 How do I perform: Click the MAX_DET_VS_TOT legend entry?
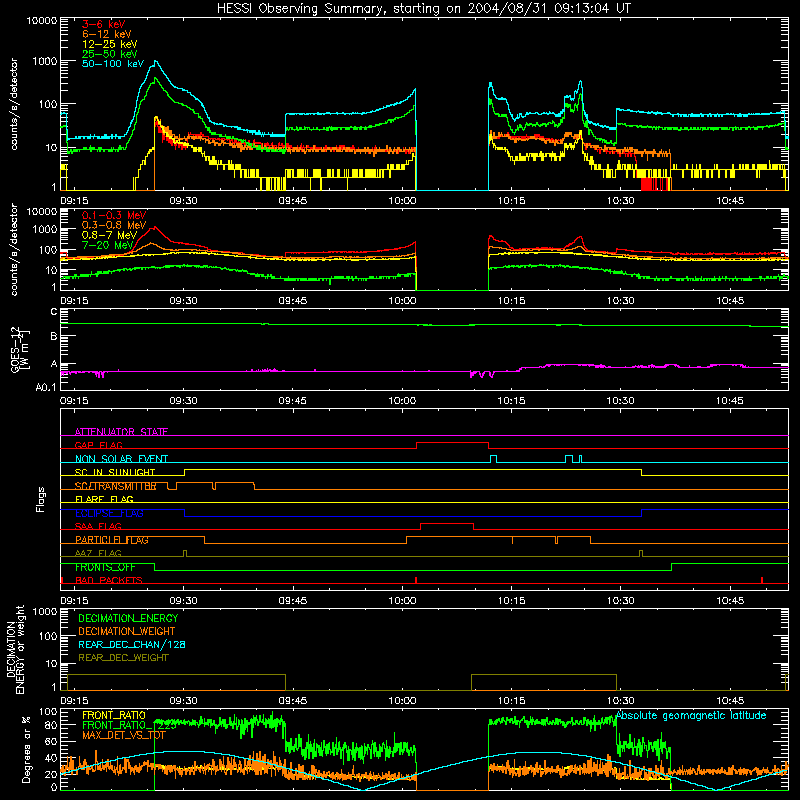pyautogui.click(x=123, y=735)
